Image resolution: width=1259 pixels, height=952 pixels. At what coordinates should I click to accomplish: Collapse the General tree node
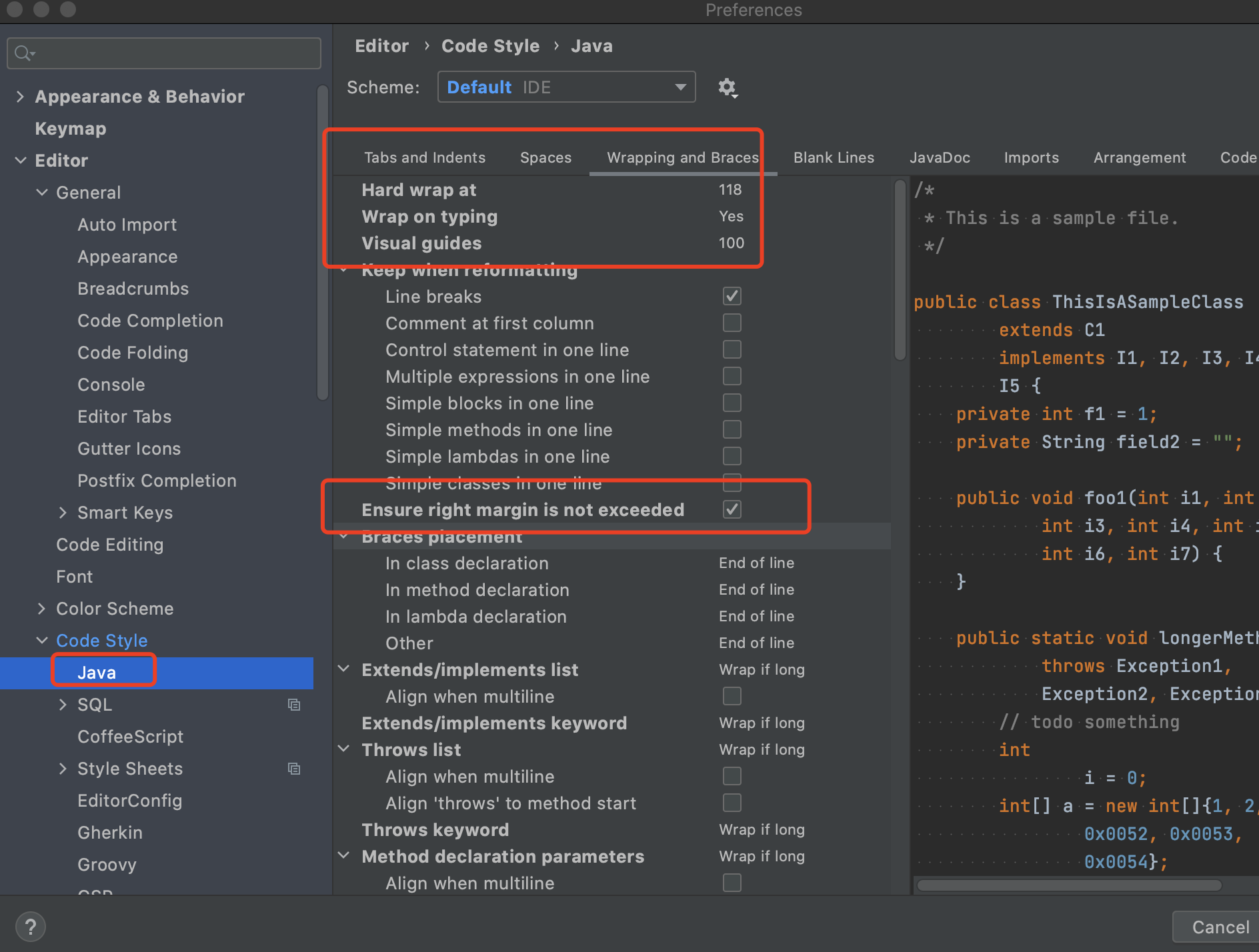(41, 193)
